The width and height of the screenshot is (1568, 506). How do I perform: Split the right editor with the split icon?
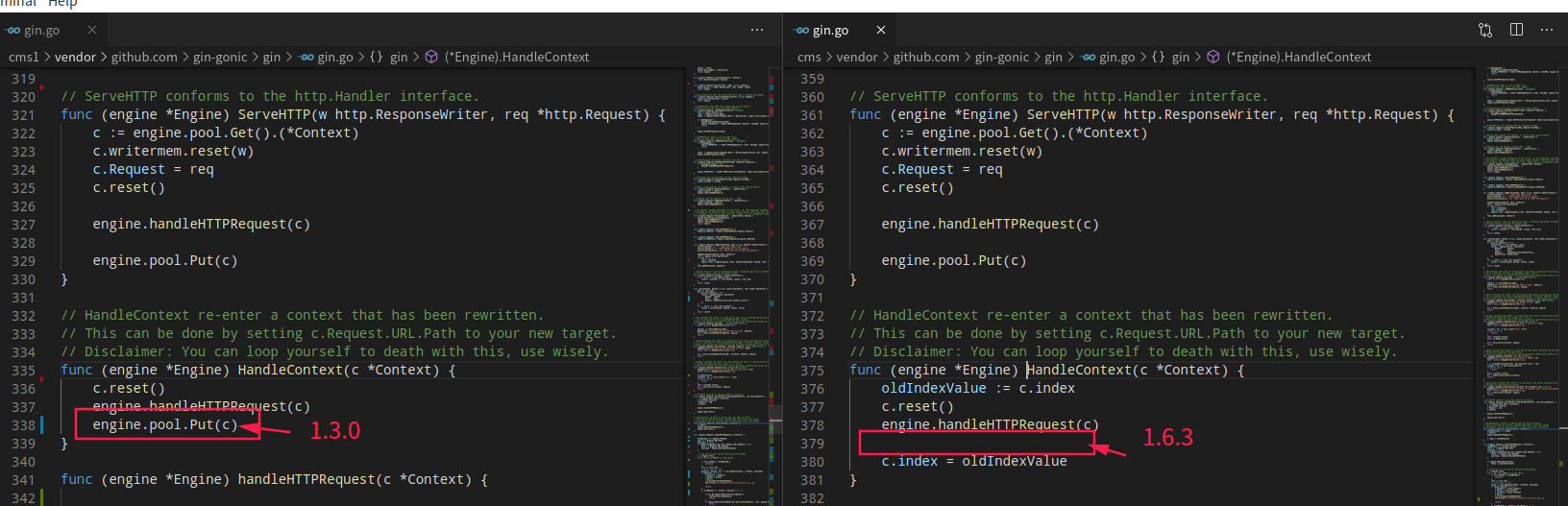point(1516,30)
